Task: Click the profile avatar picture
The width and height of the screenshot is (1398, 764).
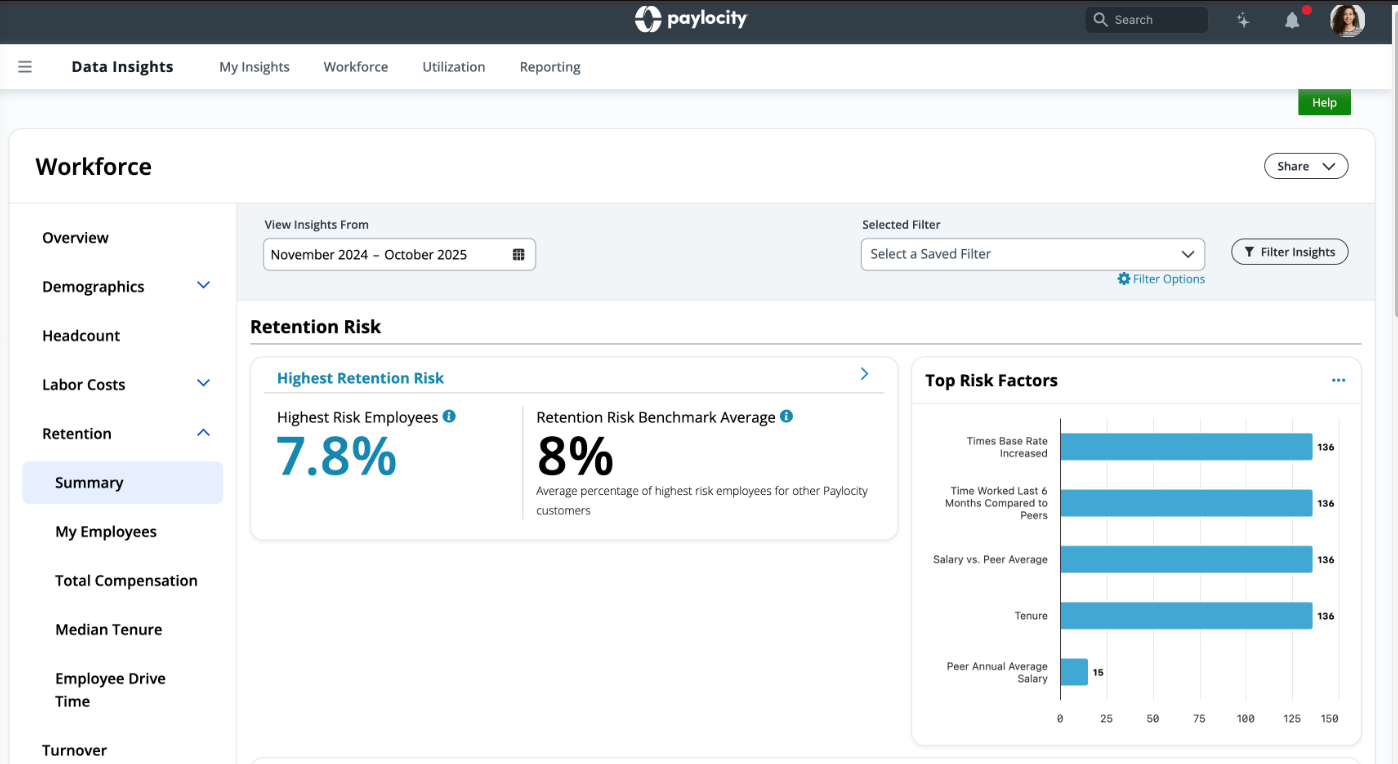Action: pyautogui.click(x=1347, y=18)
